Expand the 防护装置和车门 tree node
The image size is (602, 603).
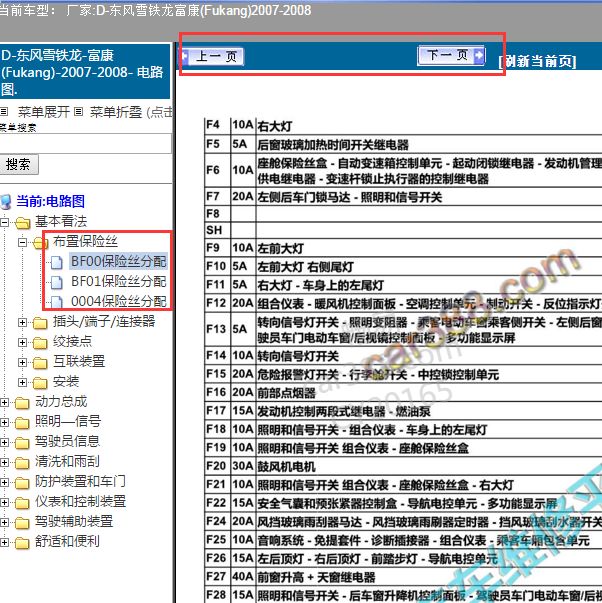4,482
